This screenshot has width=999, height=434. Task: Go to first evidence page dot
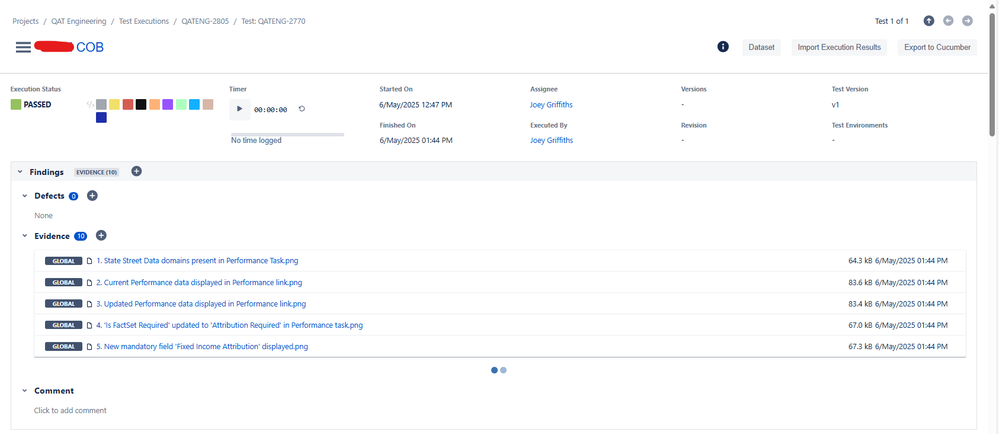[494, 370]
